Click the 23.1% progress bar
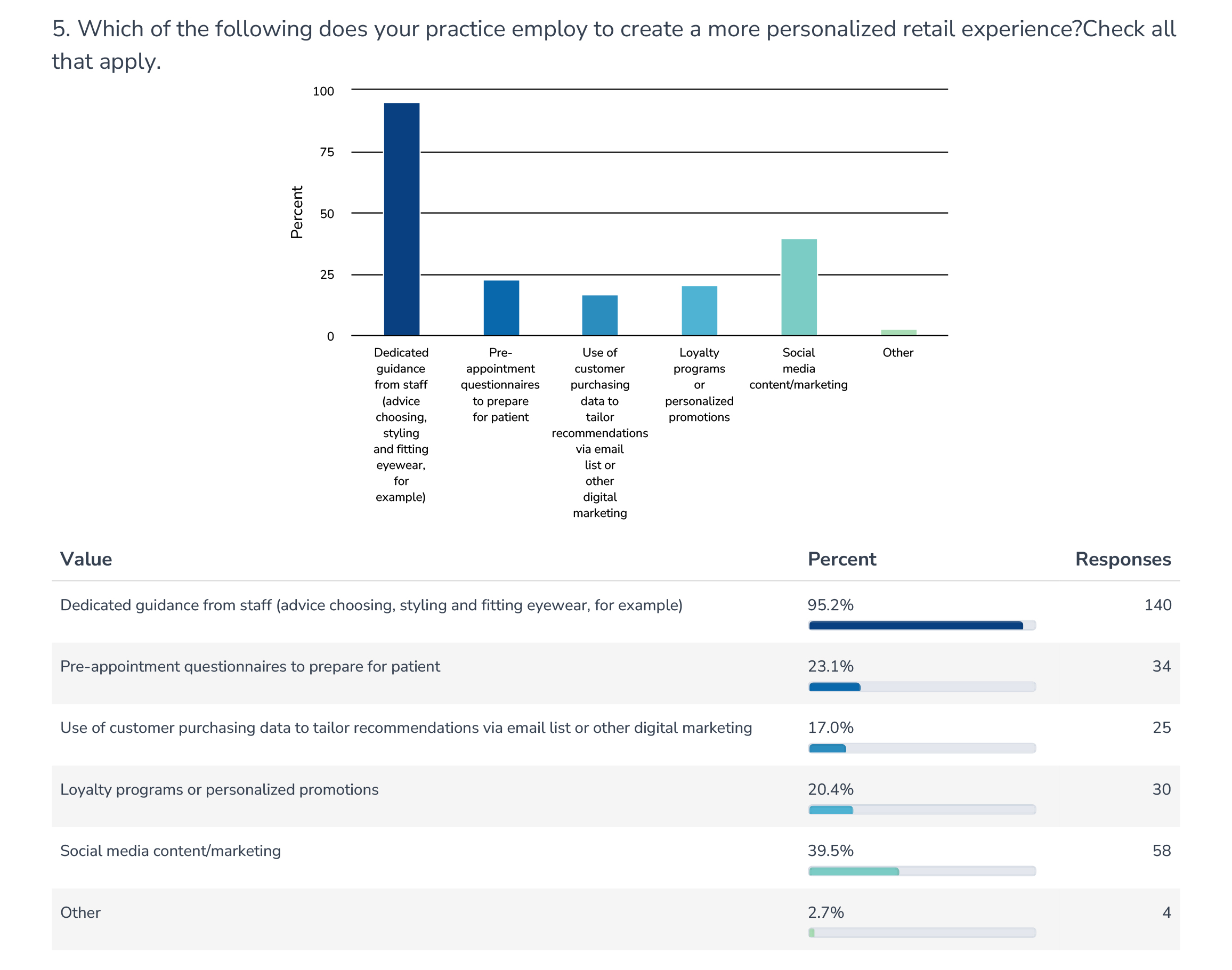This screenshot has width=1232, height=970. (921, 686)
